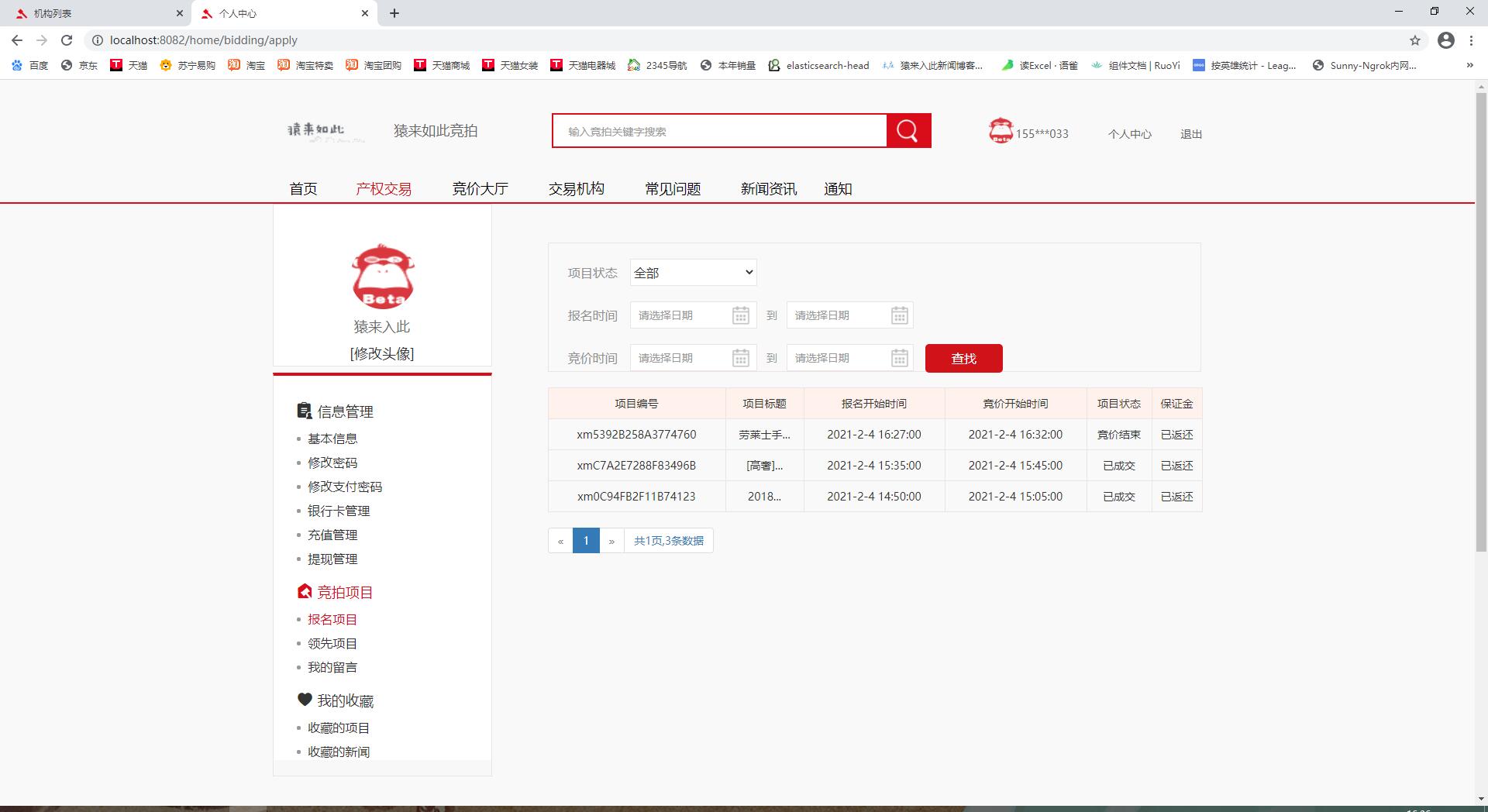Open 修改密码 in sidebar
Screen dimensions: 1488x812
click(x=332, y=463)
